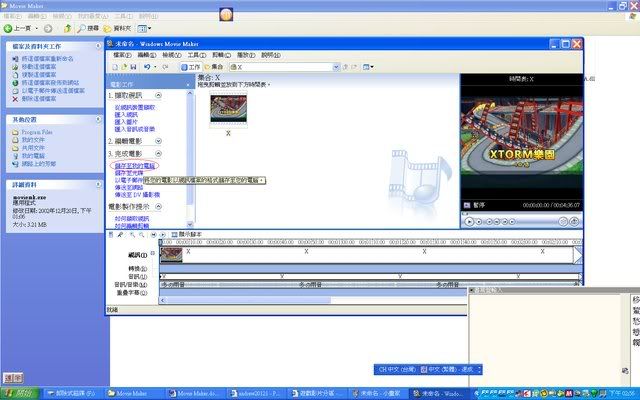Viewport: 640px width, 400px height.
Task: Open the collection dropdown showing X
Action: pyautogui.click(x=283, y=66)
